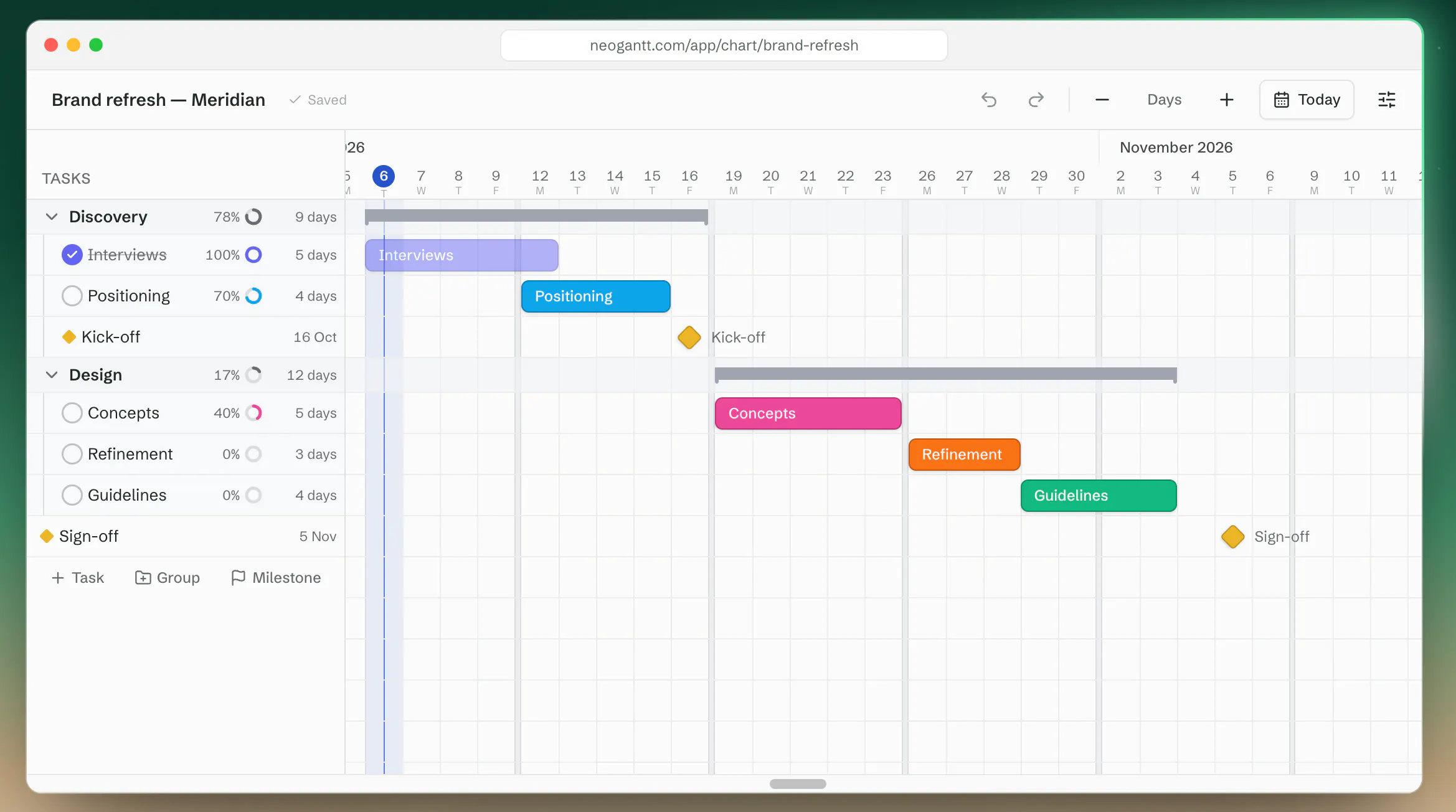Add a new Milestone
This screenshot has height=812, width=1456.
click(276, 578)
